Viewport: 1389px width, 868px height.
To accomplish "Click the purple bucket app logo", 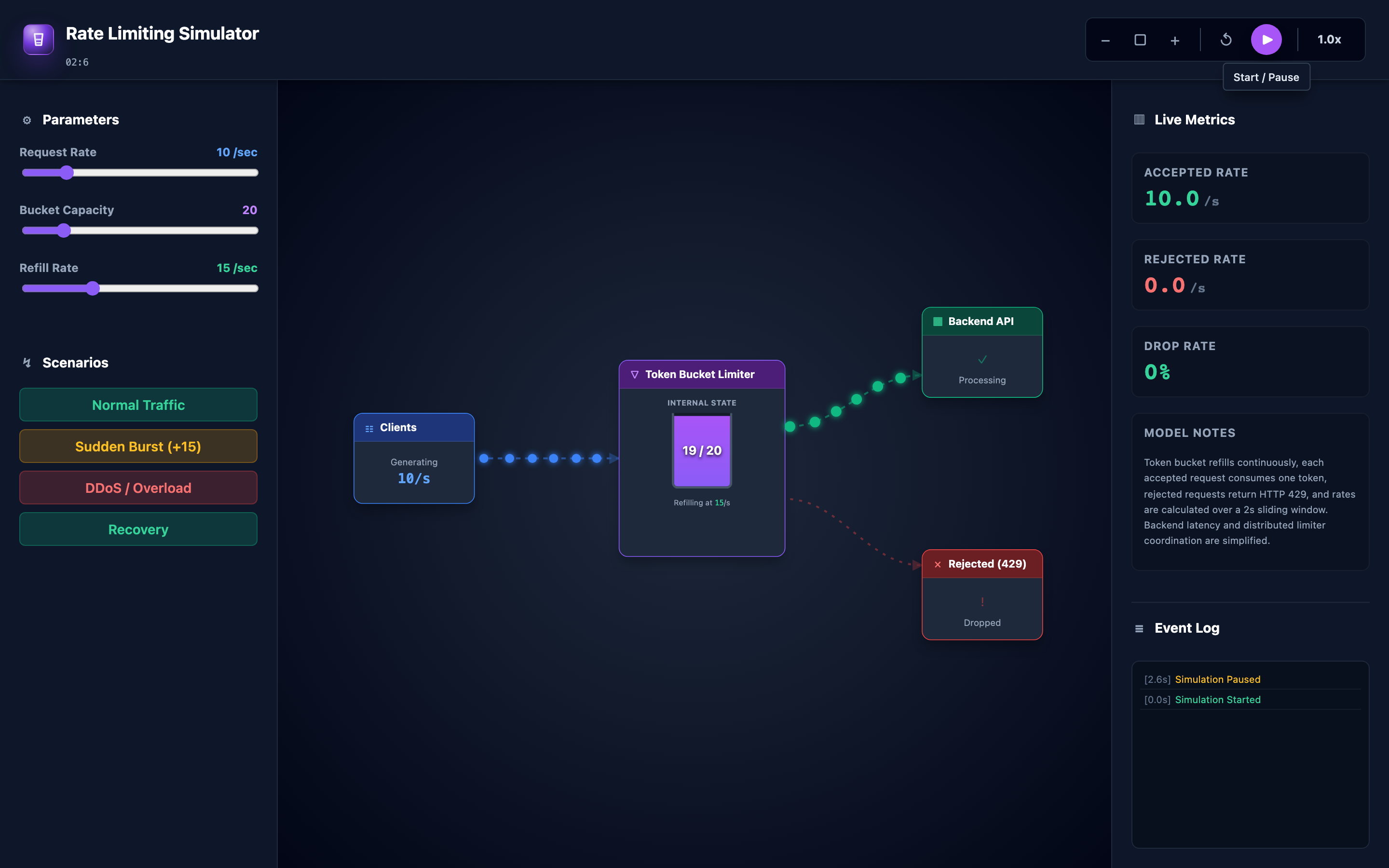I will click(x=39, y=39).
